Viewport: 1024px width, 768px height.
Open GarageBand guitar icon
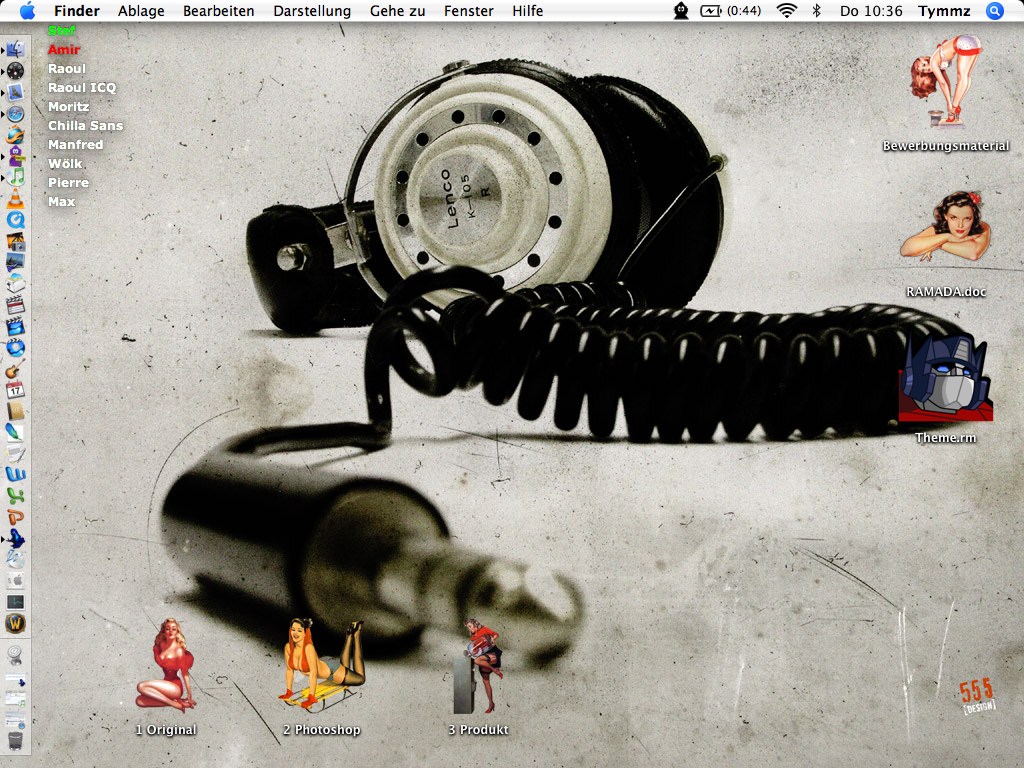click(x=15, y=369)
